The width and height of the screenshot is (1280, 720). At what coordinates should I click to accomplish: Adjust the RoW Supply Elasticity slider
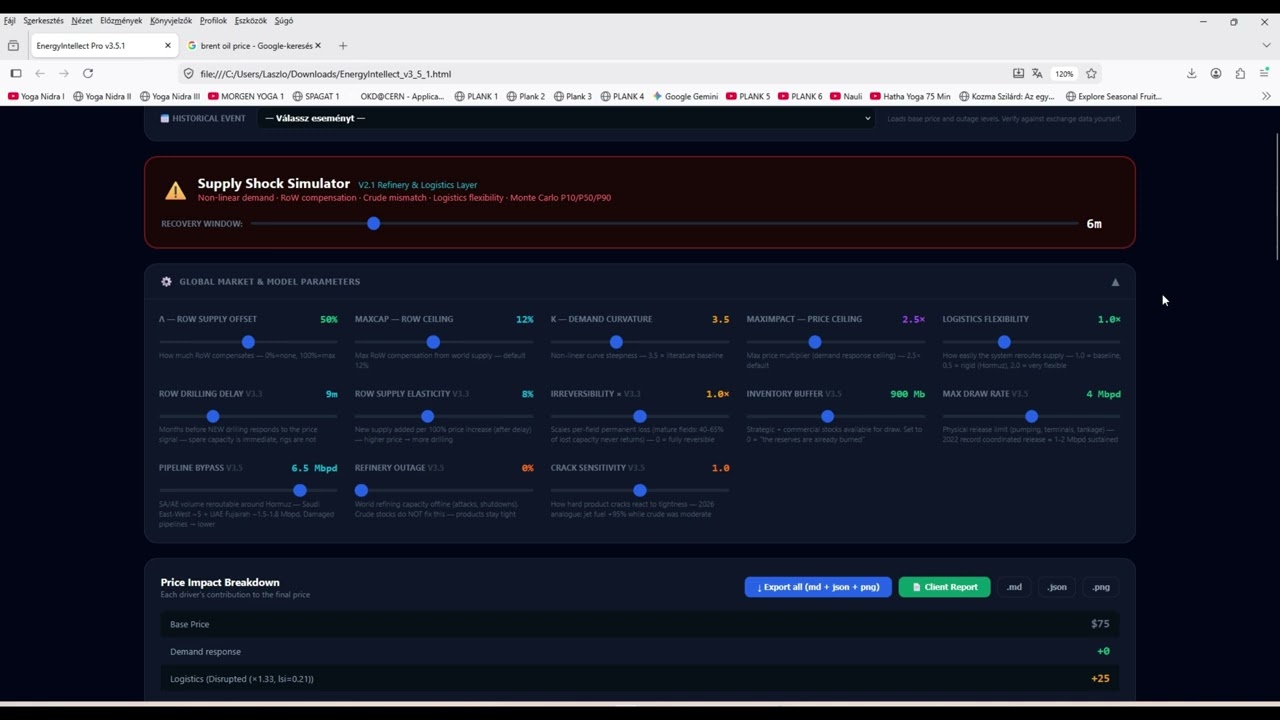coord(444,416)
